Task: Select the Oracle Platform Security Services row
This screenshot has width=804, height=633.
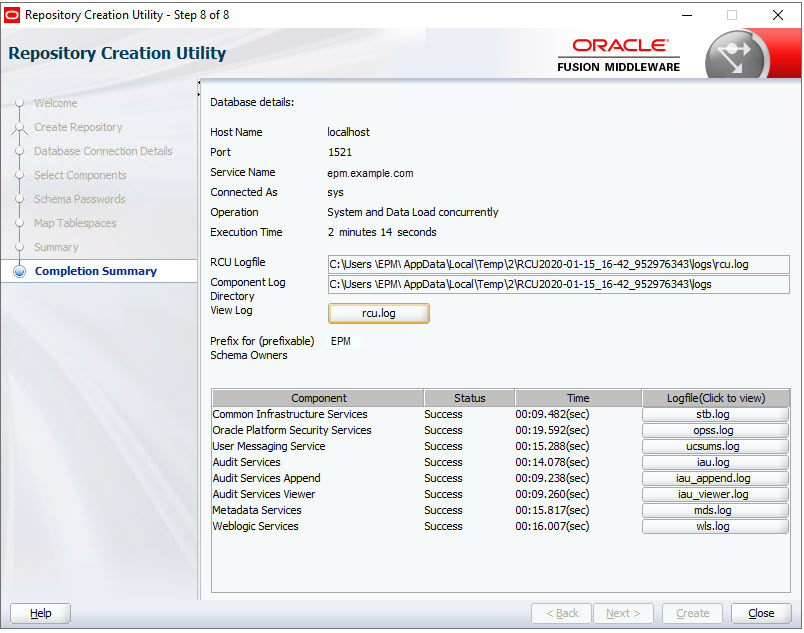Action: [500, 430]
